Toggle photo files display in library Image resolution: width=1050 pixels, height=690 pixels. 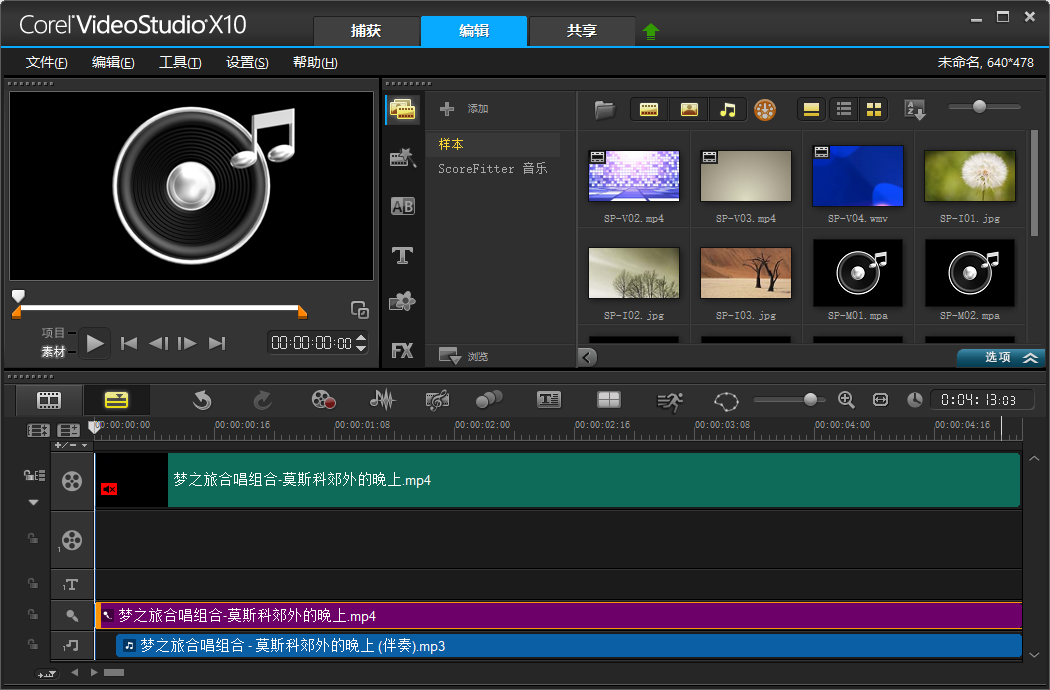click(x=688, y=110)
